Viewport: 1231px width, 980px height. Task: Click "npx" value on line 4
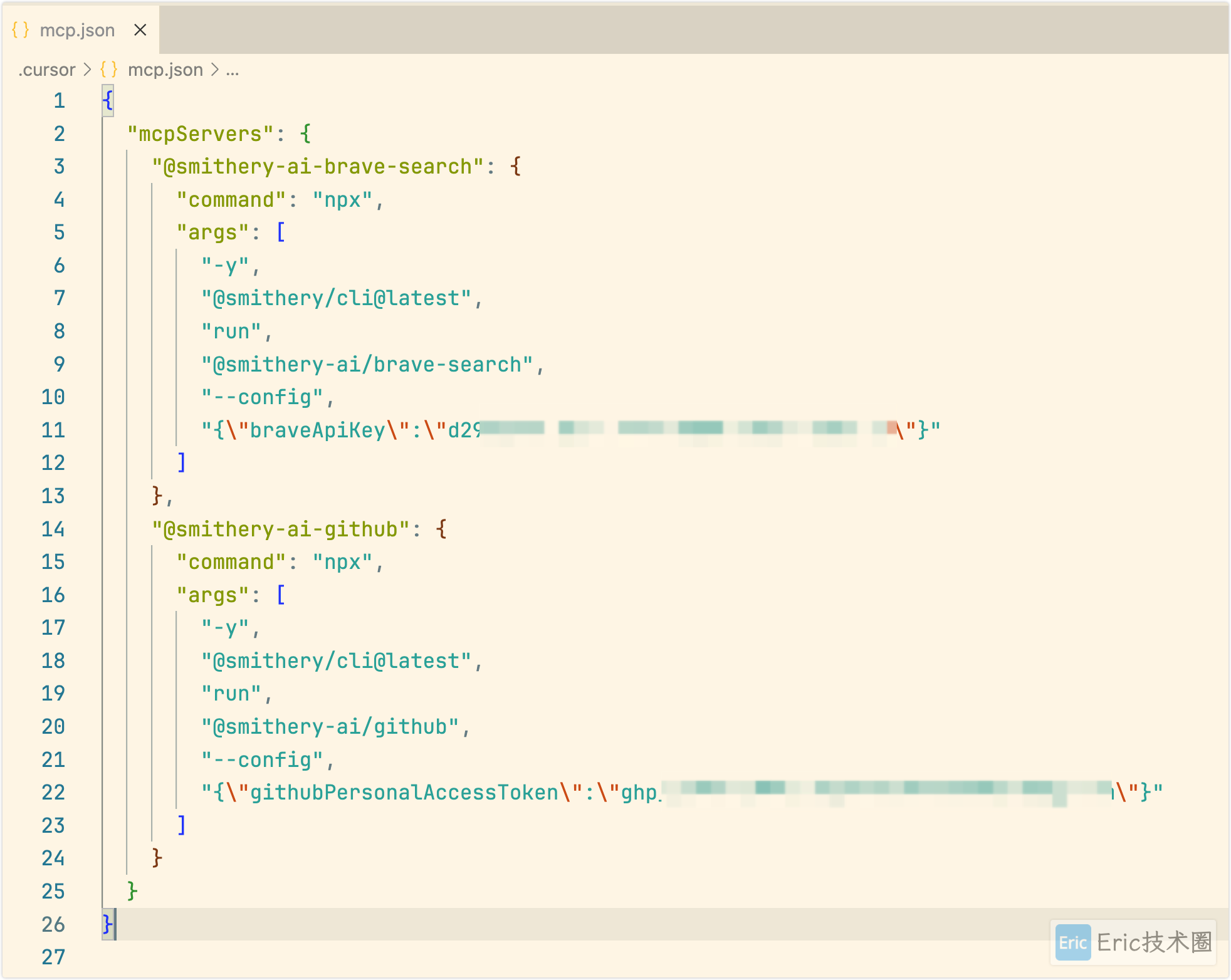343,200
